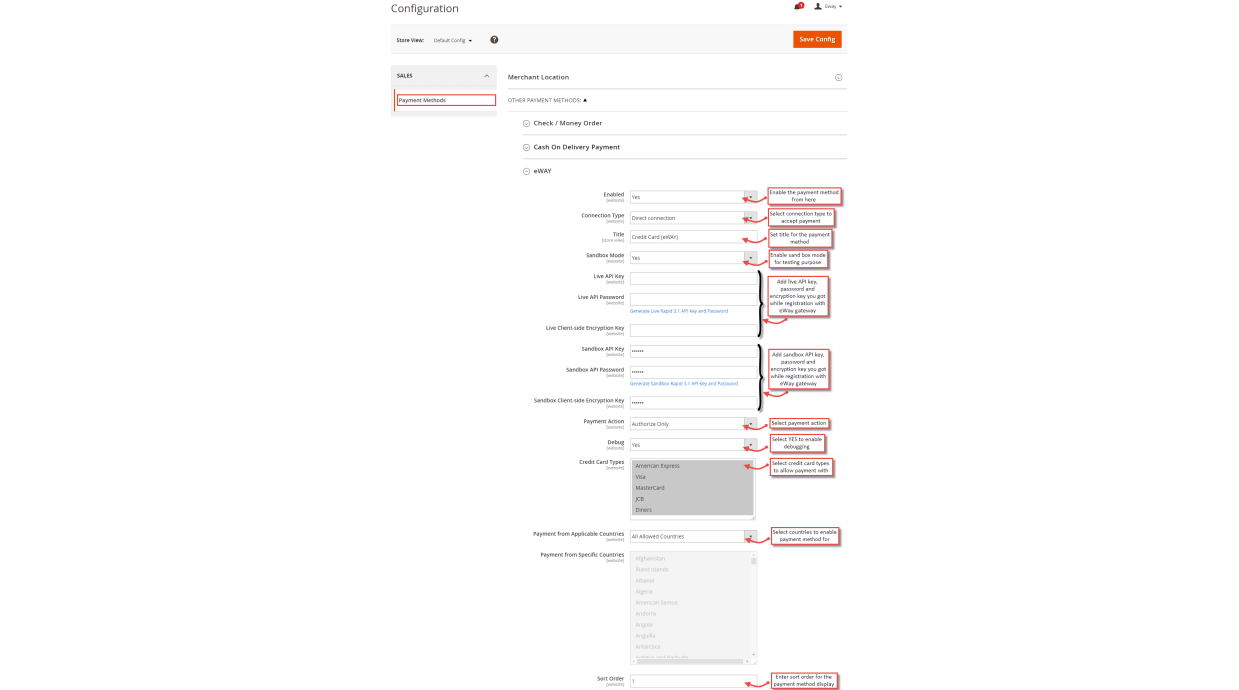Open the Eway user account menu

828,6
